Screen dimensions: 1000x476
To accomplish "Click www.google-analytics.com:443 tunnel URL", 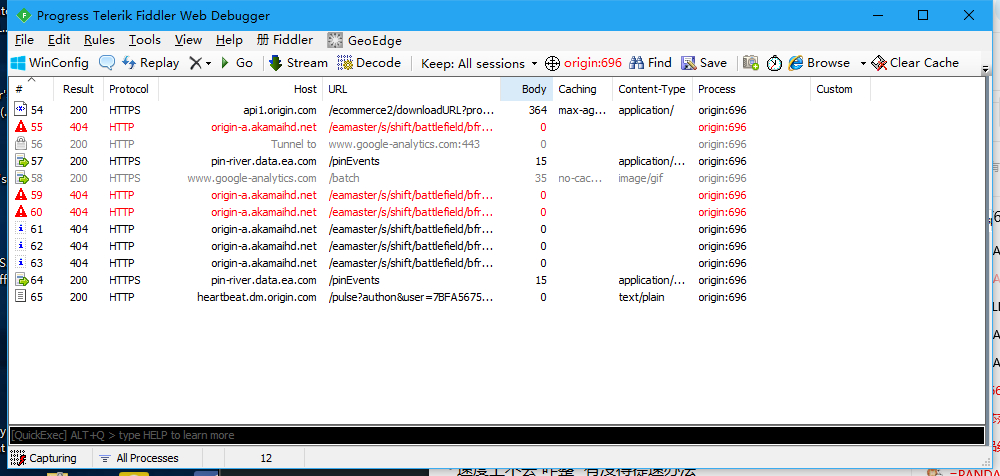I will click(404, 144).
